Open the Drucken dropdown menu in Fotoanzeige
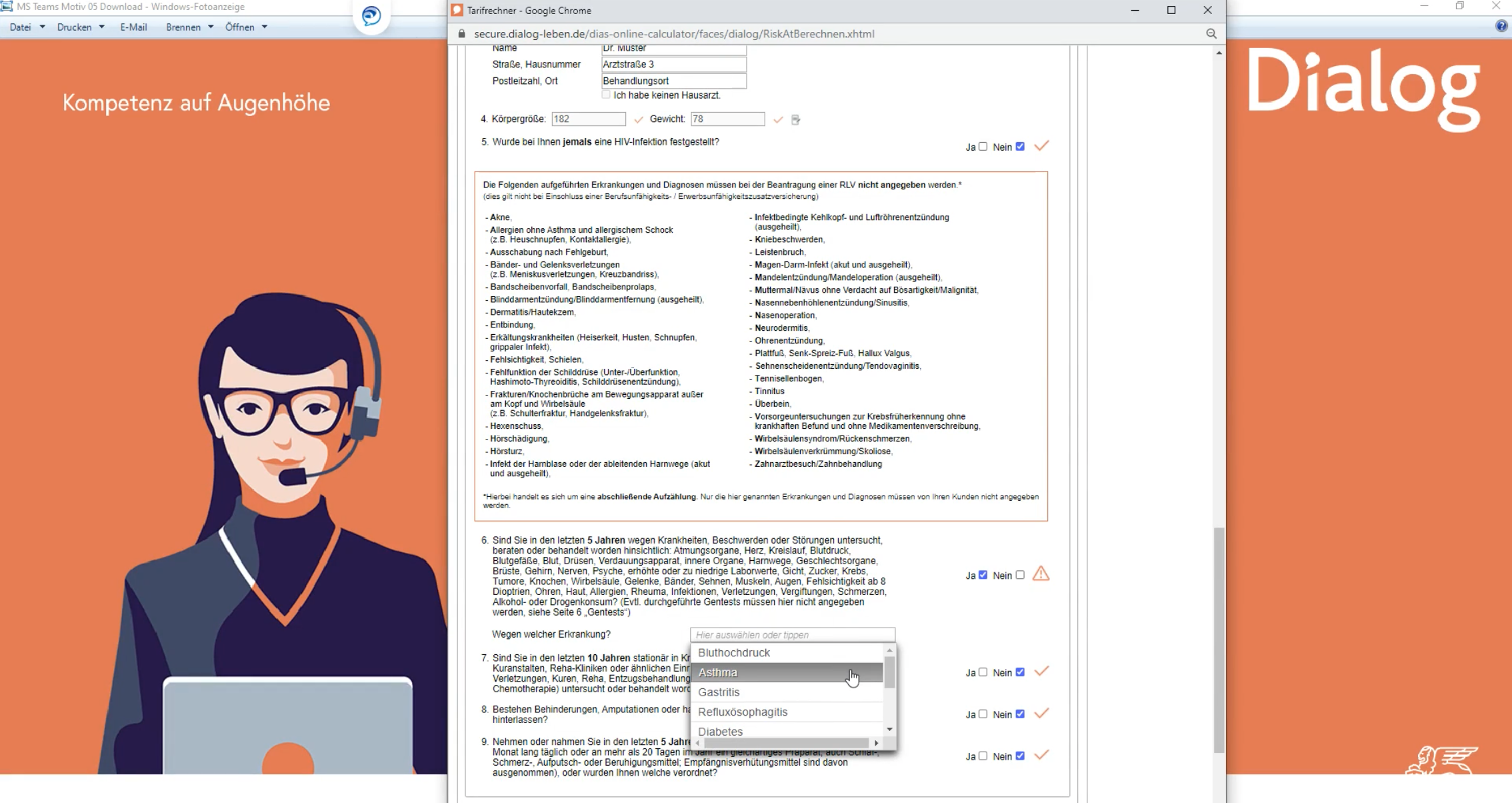This screenshot has width=1512, height=803. [x=81, y=27]
